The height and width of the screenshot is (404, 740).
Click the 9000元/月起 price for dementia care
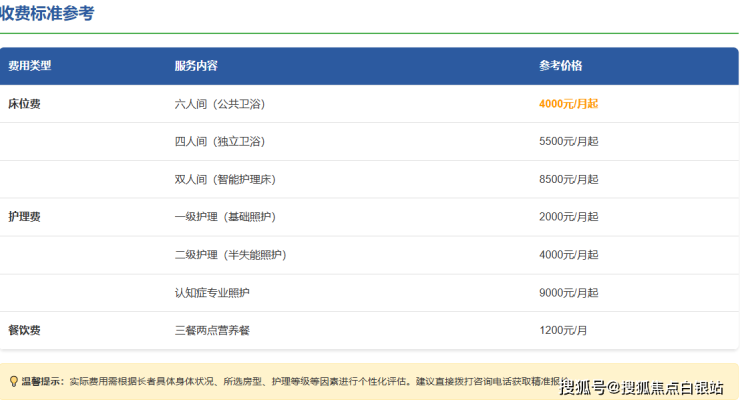tap(568, 293)
